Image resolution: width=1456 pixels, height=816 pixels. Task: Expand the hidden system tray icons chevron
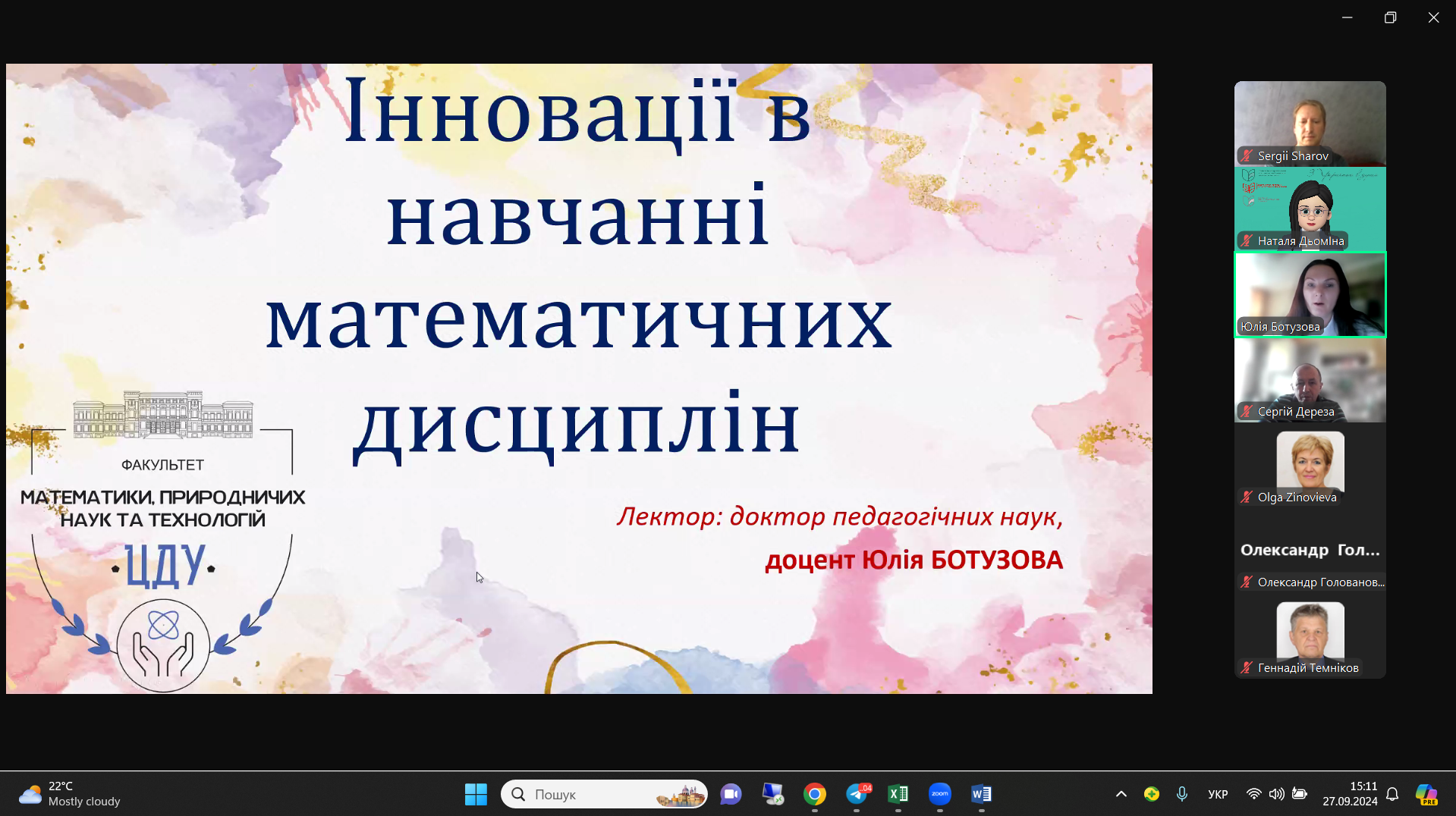pos(1121,794)
